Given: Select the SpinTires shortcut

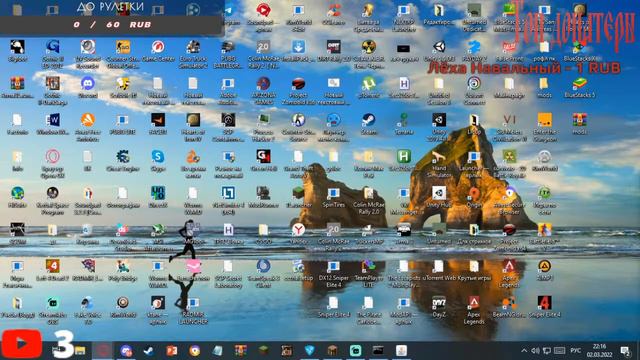Looking at the screenshot, I should [333, 193].
